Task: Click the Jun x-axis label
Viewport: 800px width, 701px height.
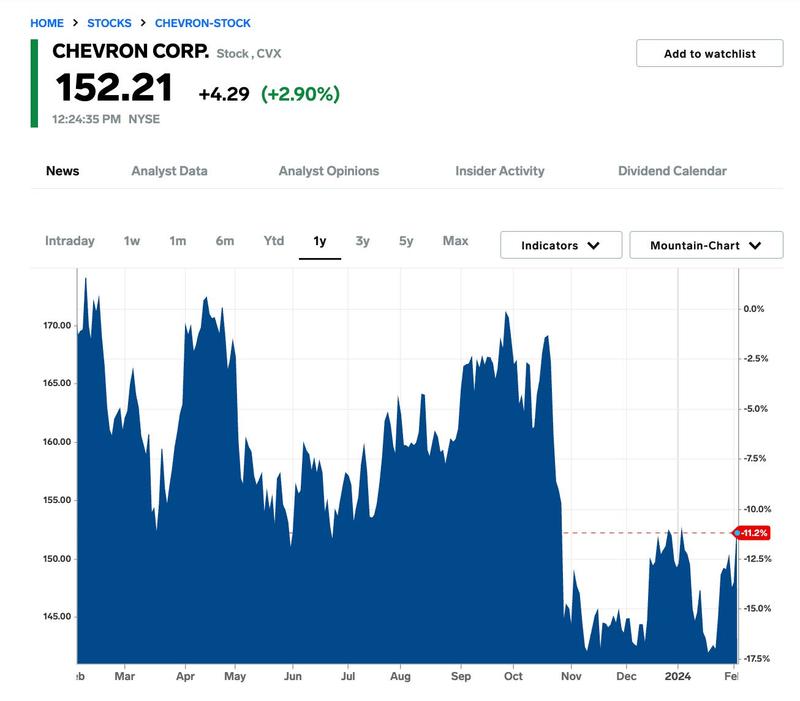Action: point(292,676)
